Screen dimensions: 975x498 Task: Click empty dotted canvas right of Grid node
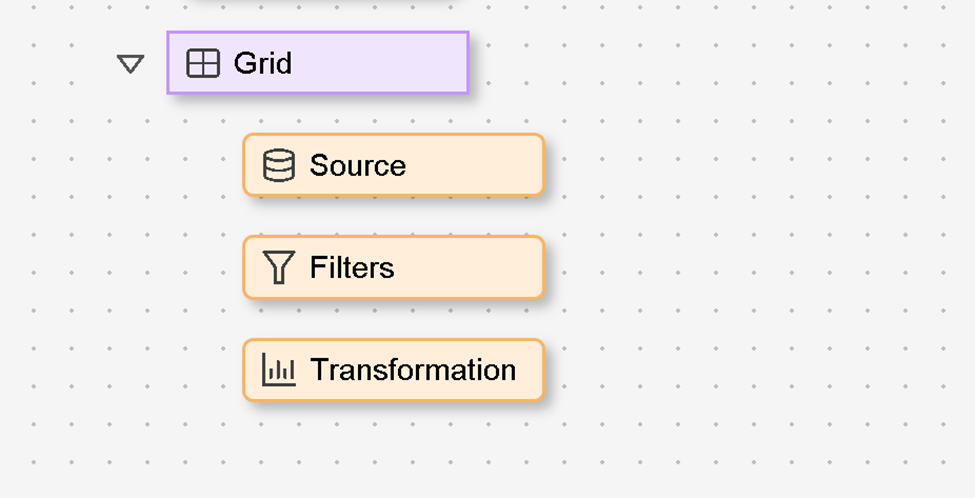click(x=700, y=64)
